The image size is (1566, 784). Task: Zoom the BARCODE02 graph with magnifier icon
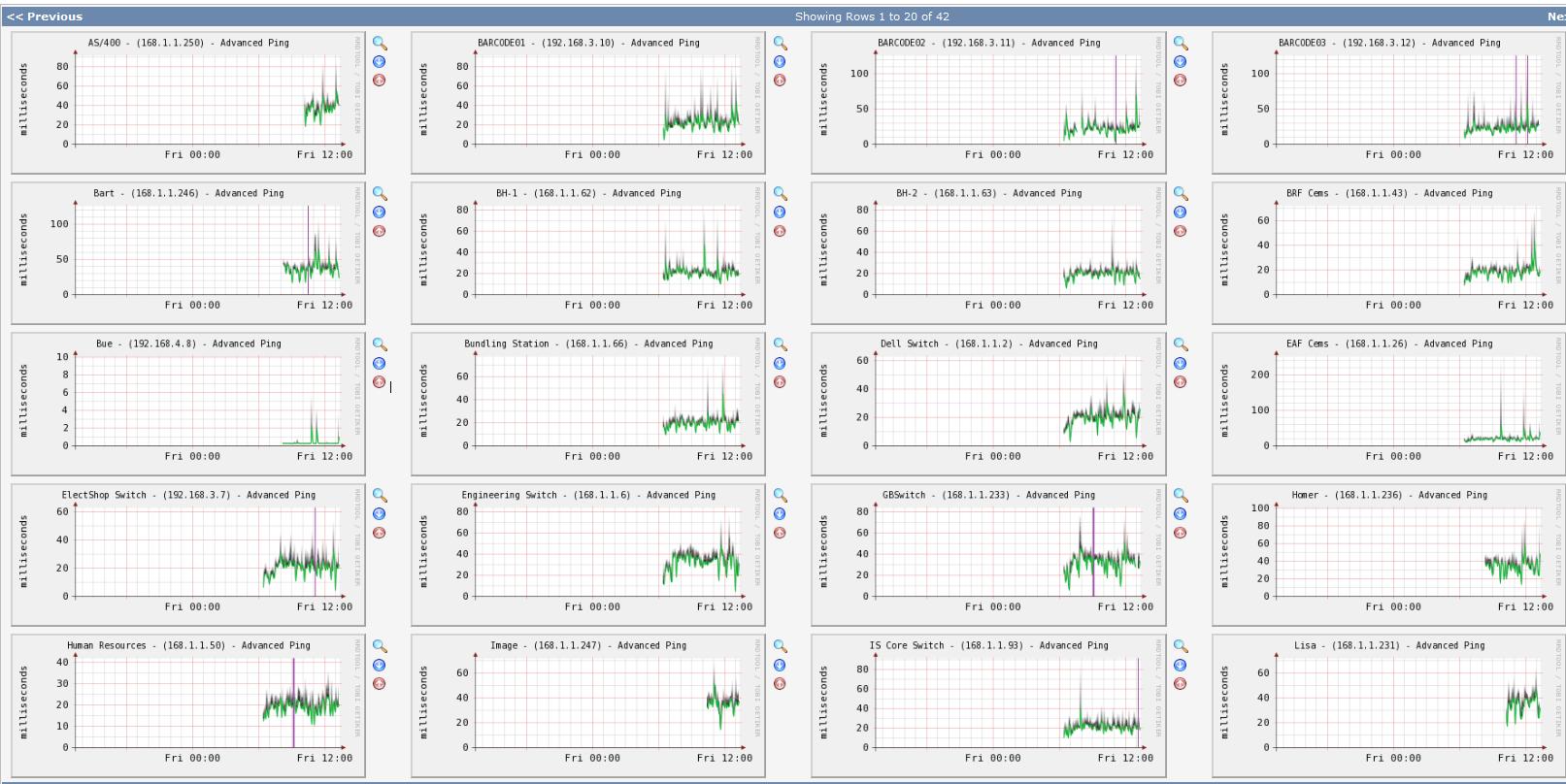coord(1181,44)
